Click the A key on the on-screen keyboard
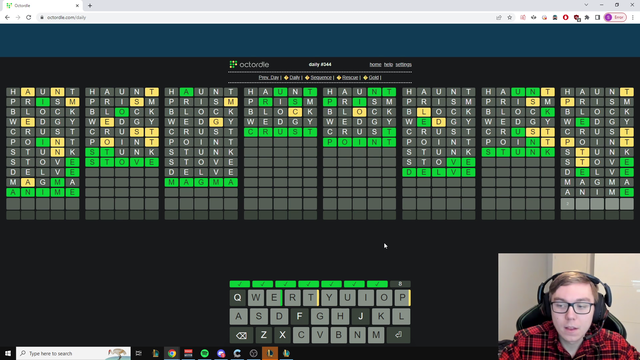 (x=238, y=316)
